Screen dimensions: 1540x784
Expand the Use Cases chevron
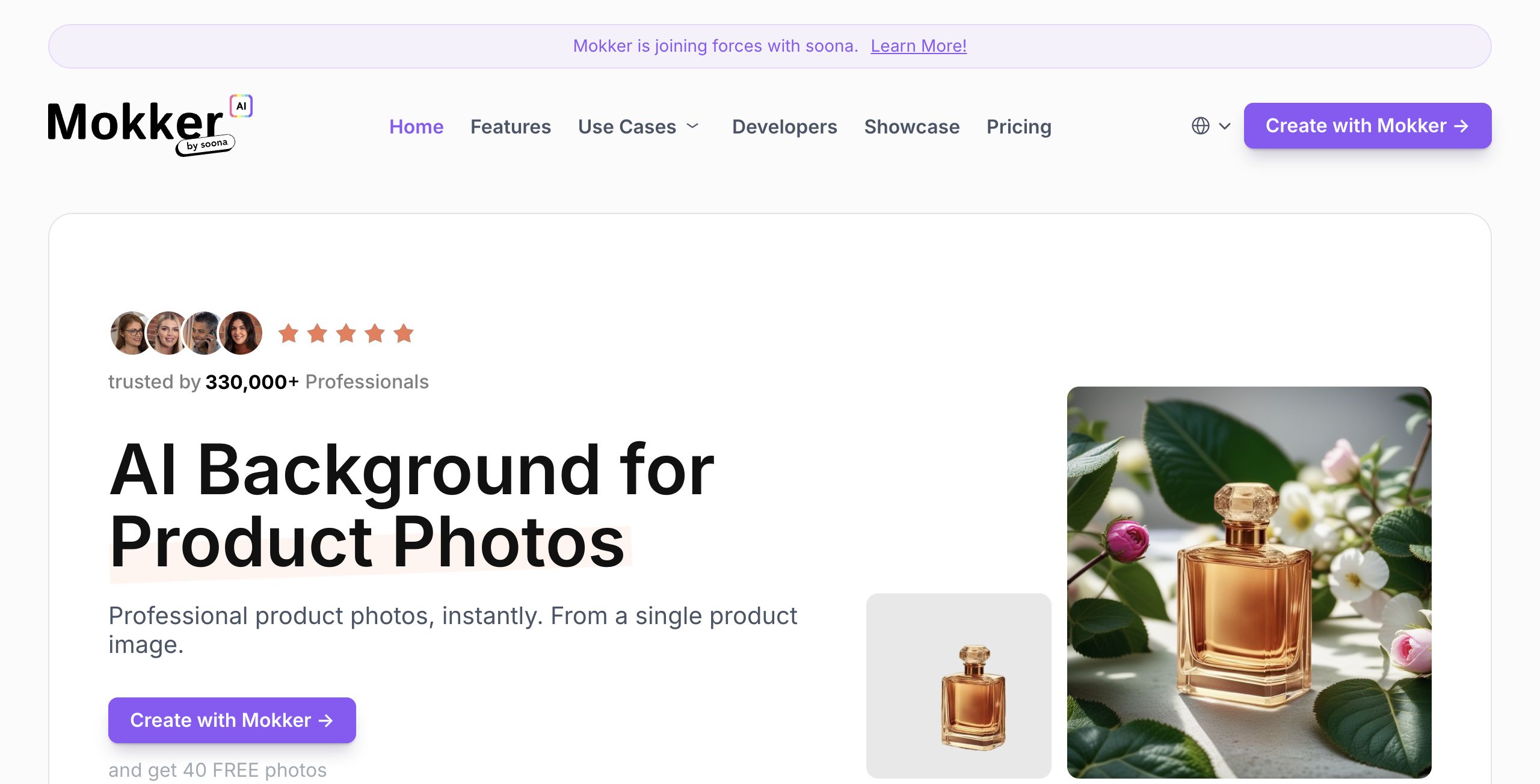[x=692, y=126]
